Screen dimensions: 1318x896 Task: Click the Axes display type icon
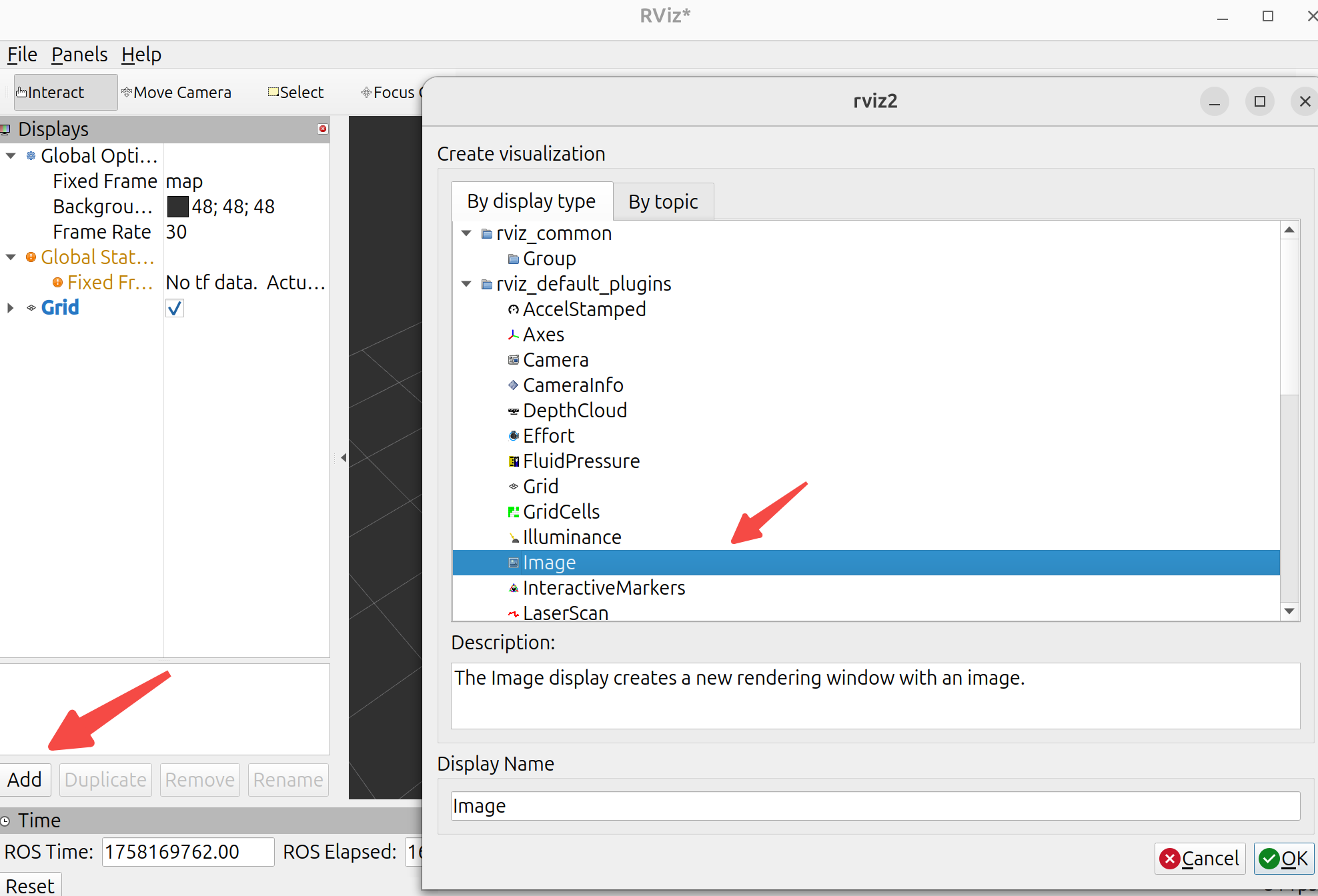513,335
